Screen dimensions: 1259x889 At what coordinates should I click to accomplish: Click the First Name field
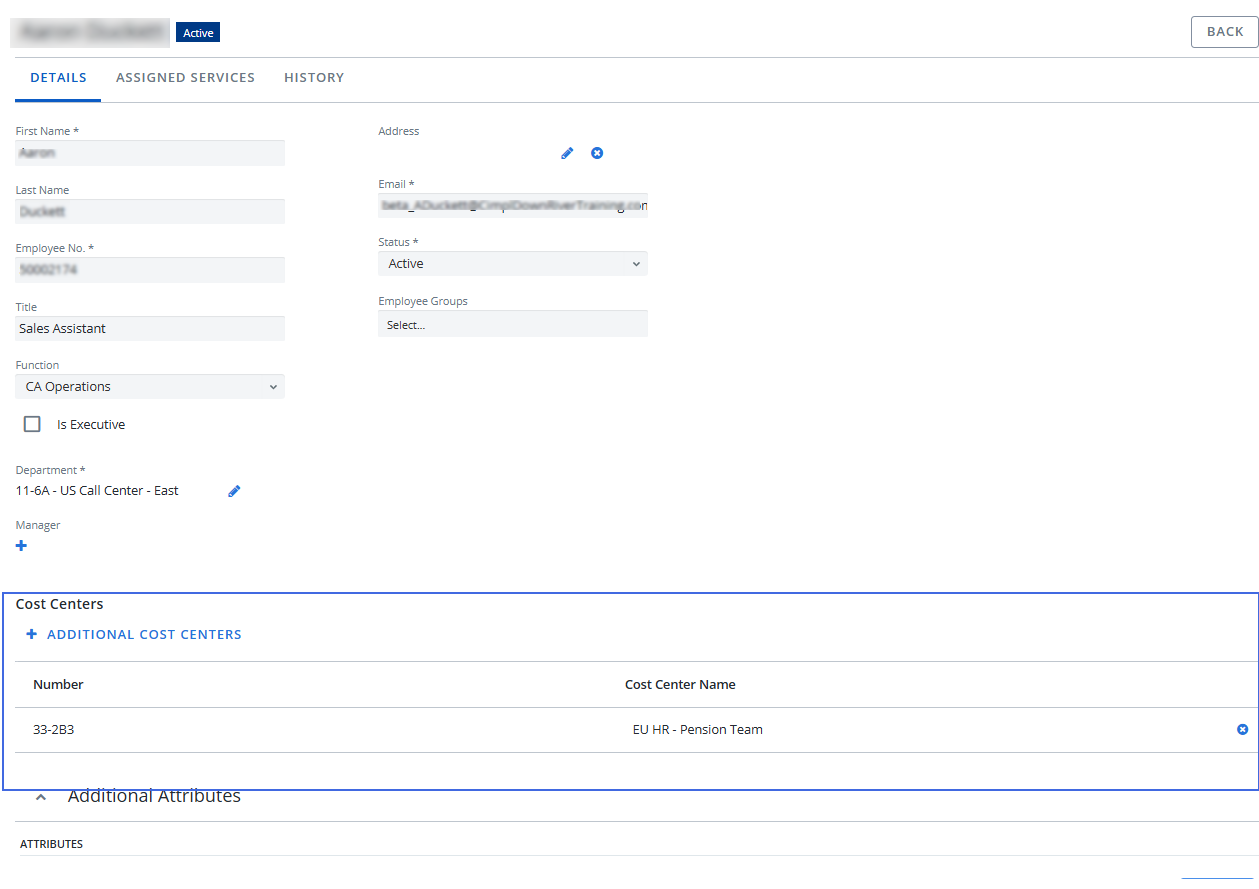[150, 153]
